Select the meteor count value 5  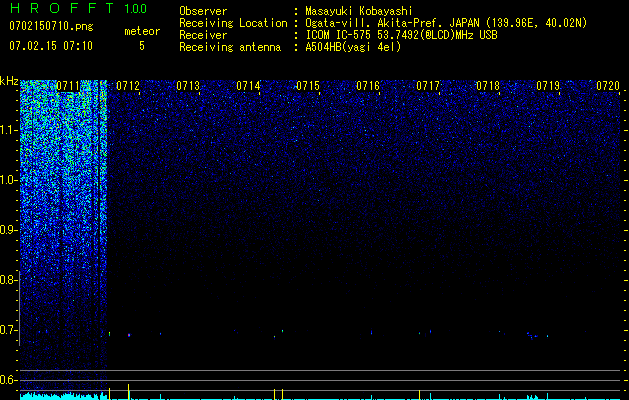[142, 46]
